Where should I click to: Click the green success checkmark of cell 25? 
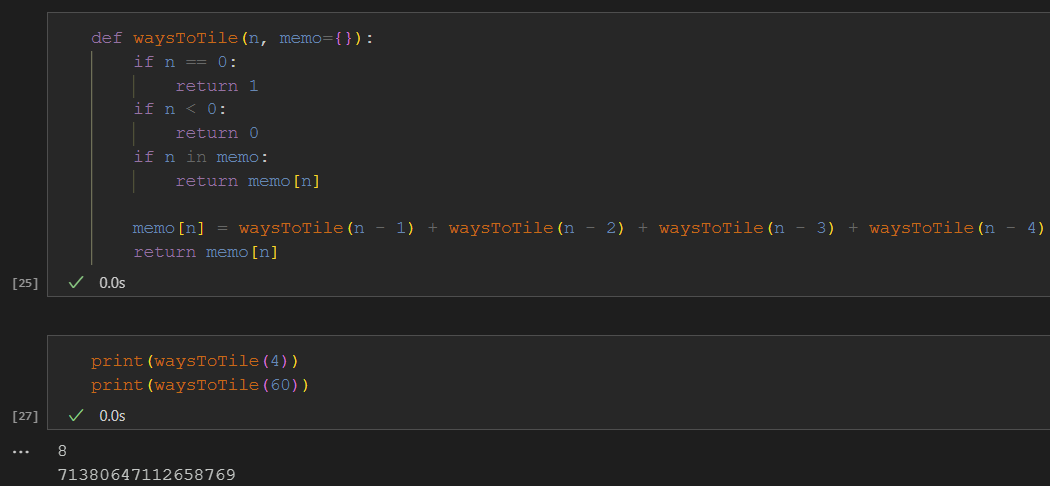(76, 282)
